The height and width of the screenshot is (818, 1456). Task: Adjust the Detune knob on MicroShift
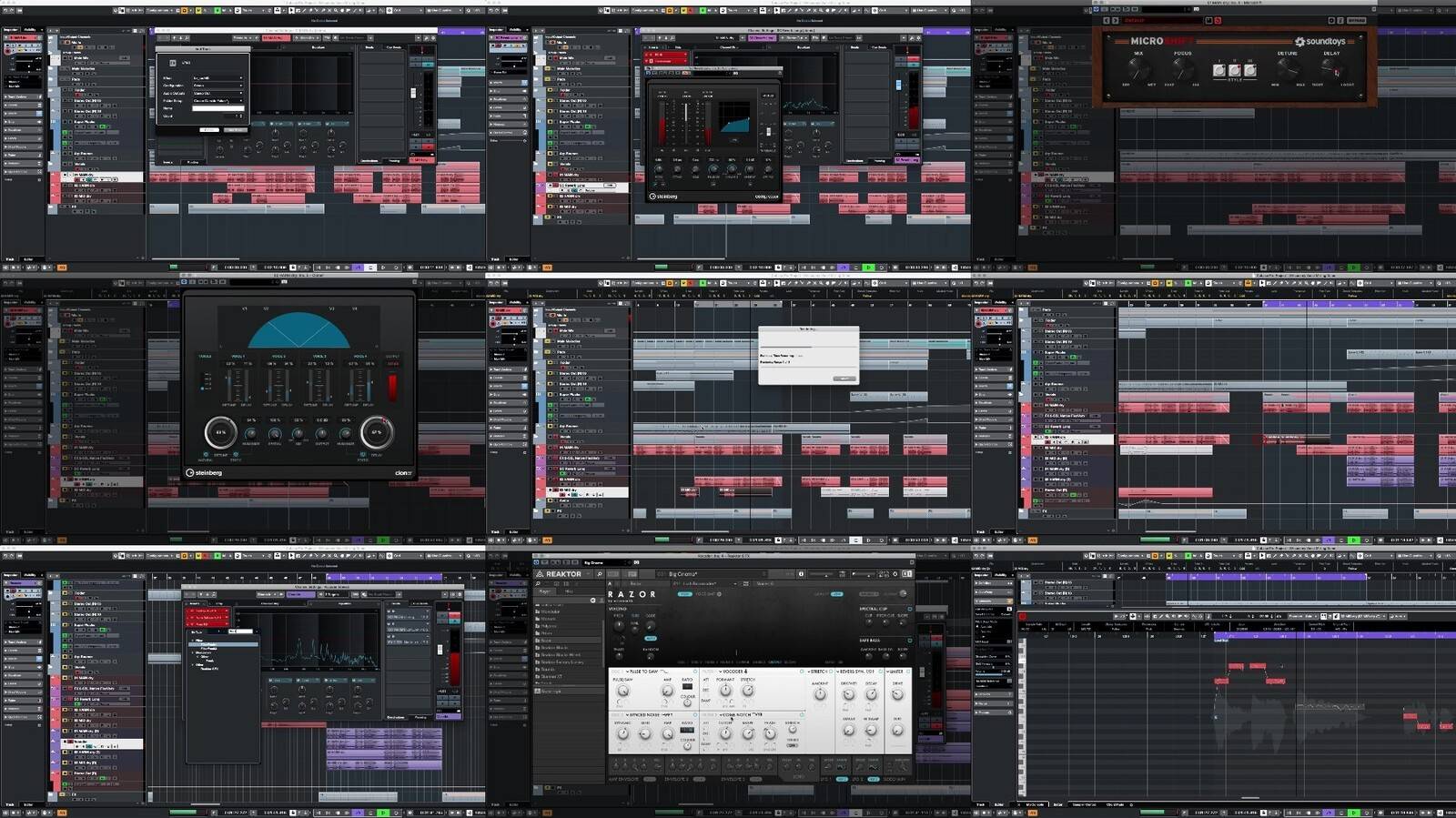1289,69
